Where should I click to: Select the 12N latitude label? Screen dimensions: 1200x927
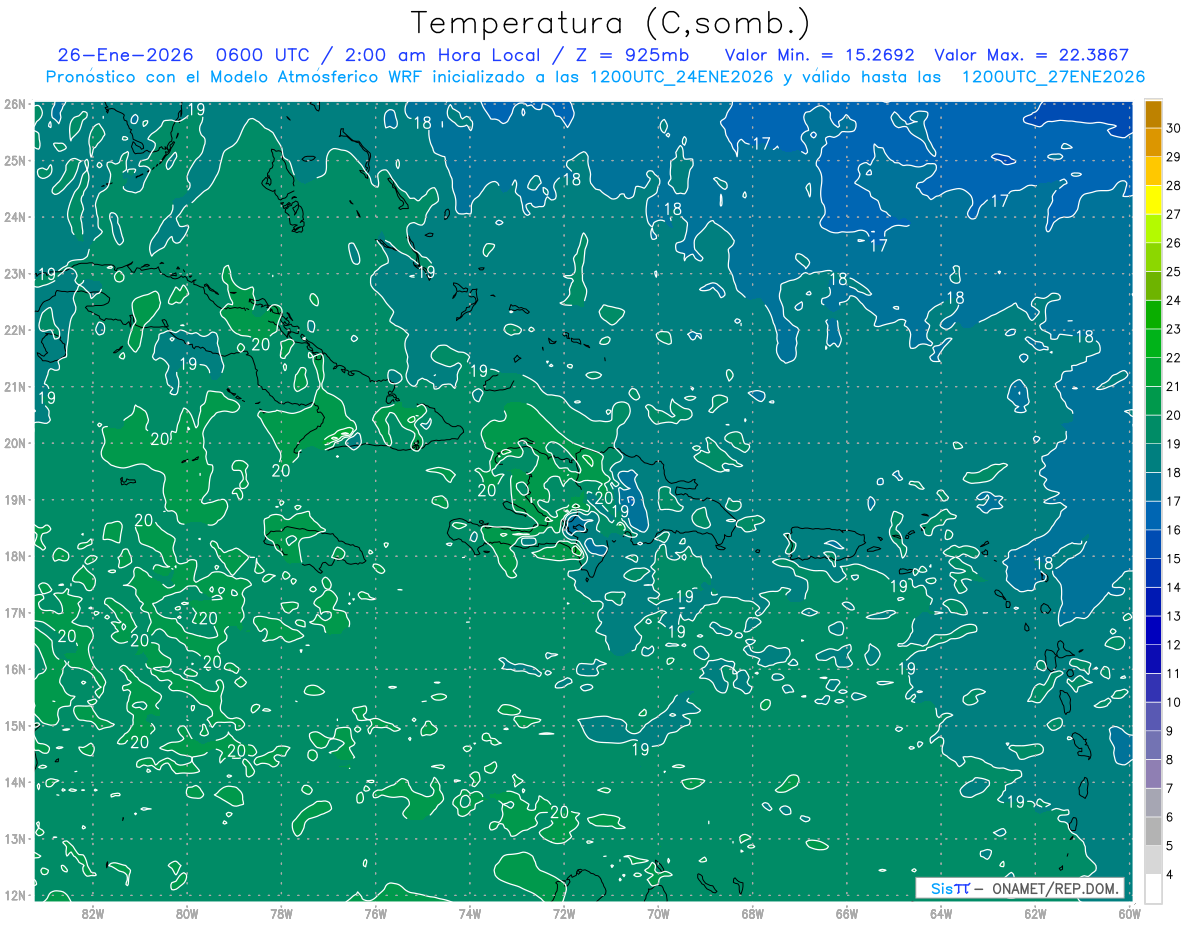14,895
